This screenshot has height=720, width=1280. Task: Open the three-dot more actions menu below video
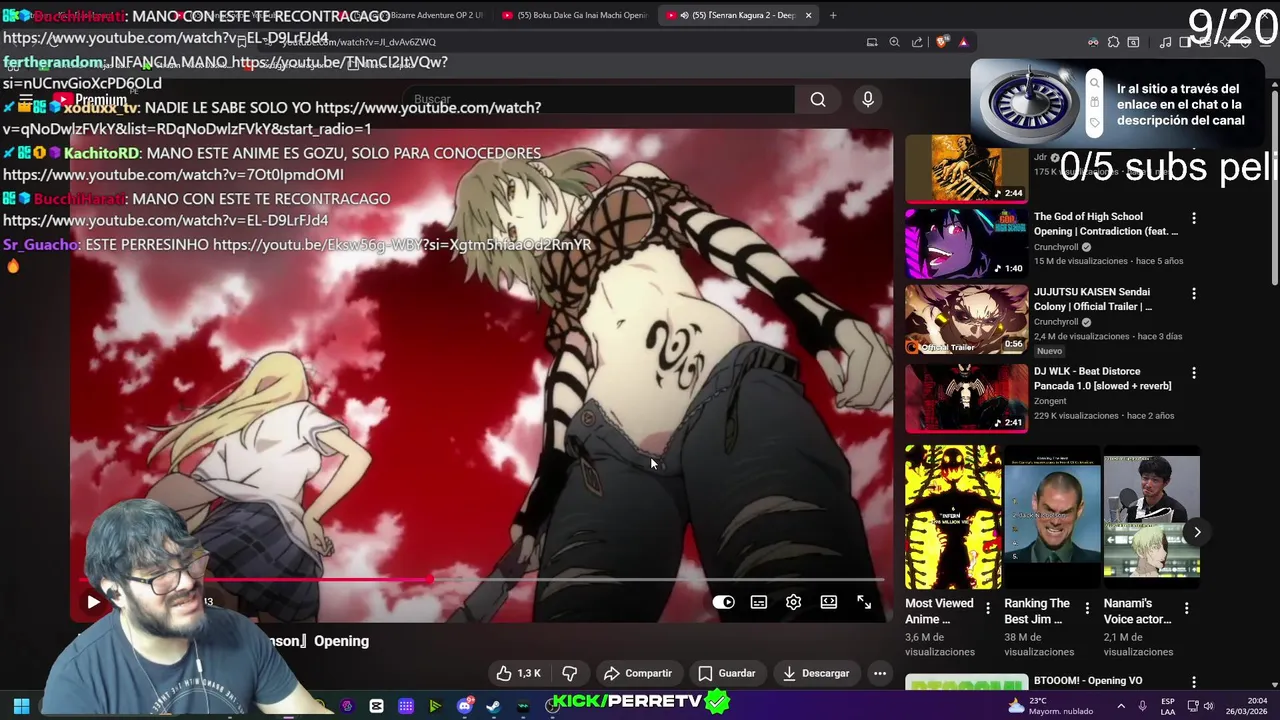click(880, 673)
